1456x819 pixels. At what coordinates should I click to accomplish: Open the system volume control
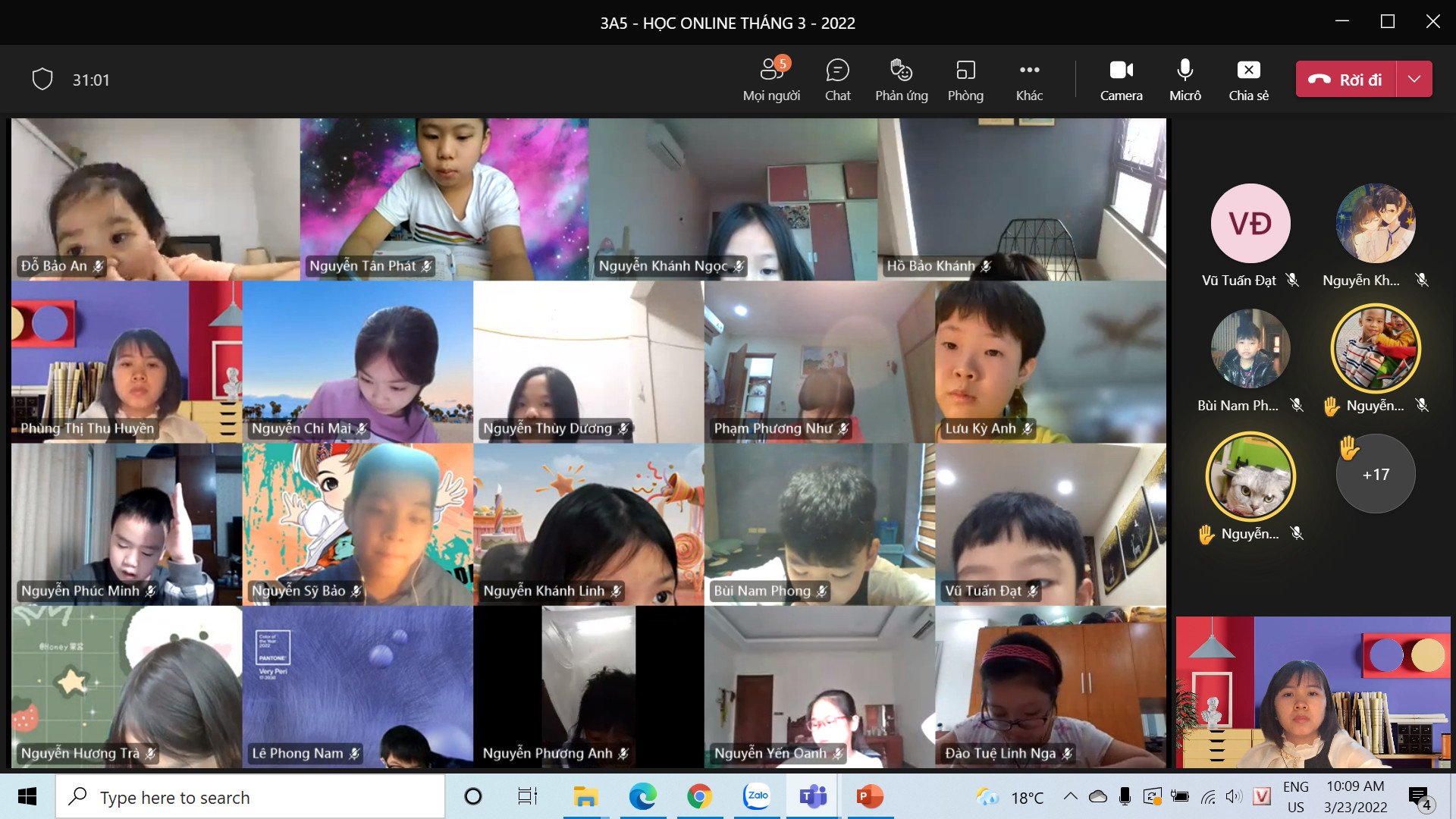pyautogui.click(x=1234, y=796)
